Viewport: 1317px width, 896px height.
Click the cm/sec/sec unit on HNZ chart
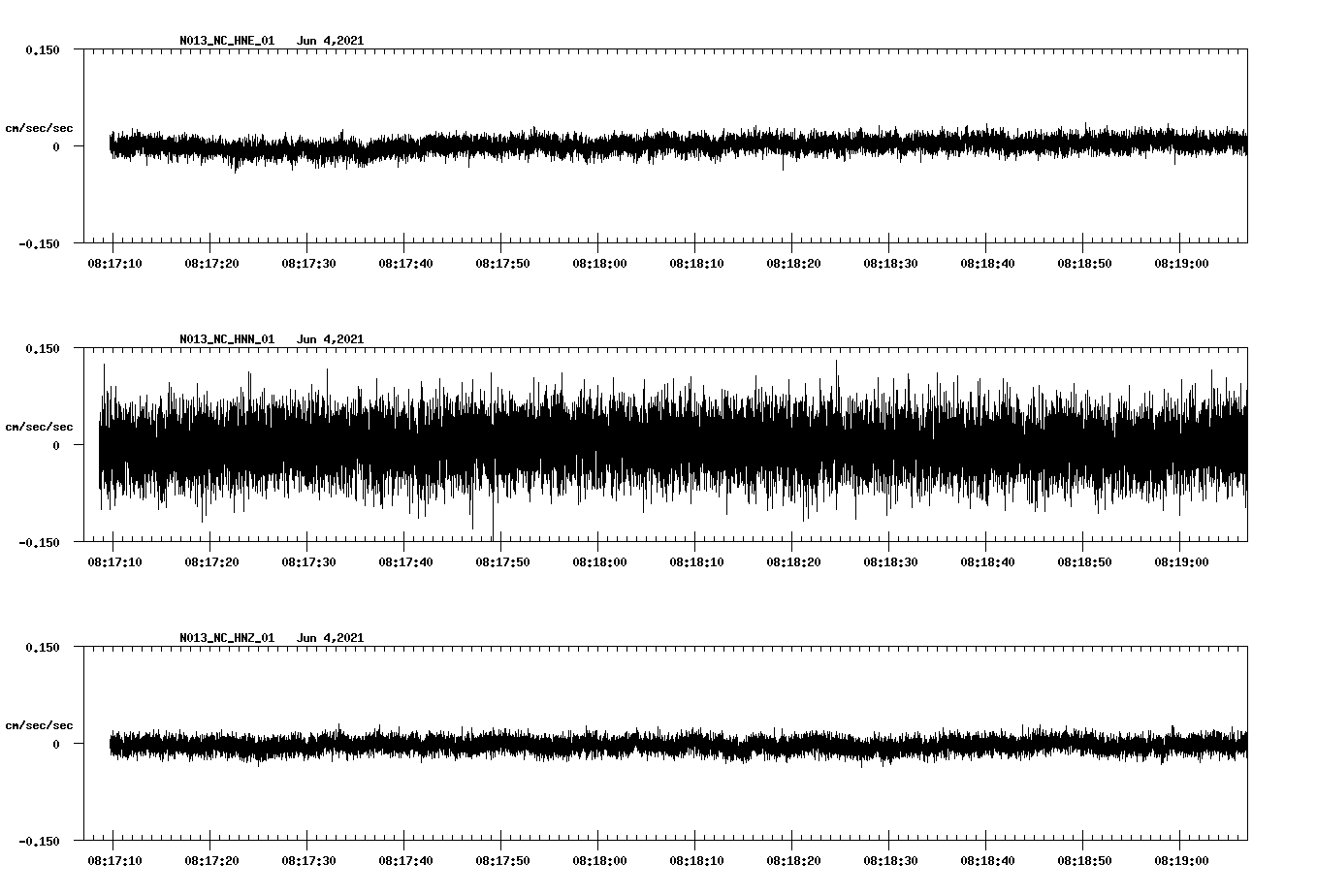39,725
